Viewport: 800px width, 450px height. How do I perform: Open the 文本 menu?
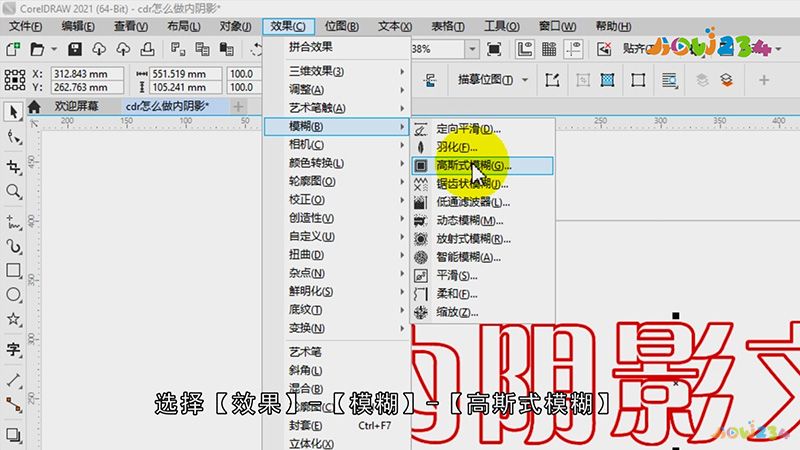(x=395, y=27)
